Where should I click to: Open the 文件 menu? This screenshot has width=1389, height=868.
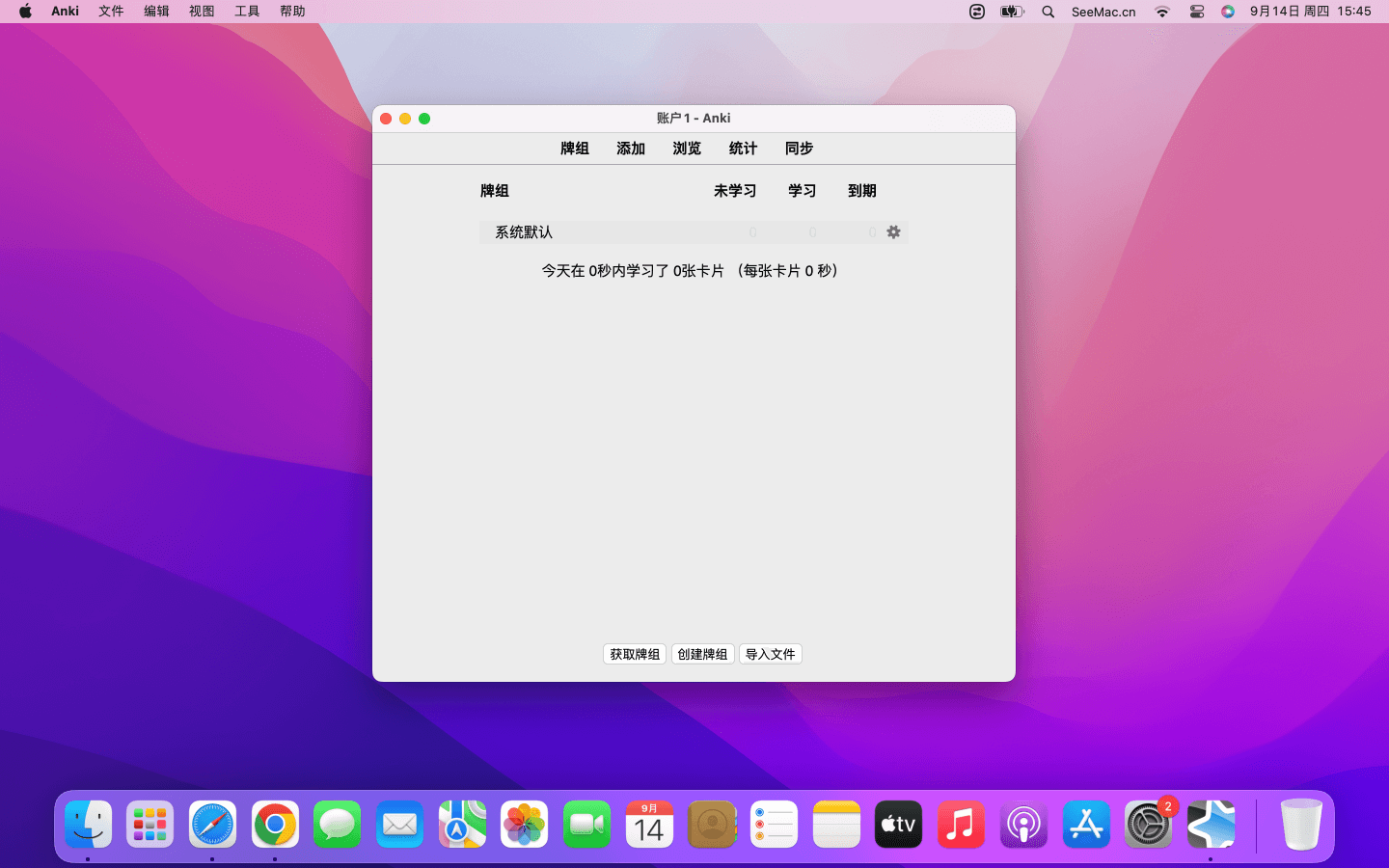pos(111,12)
